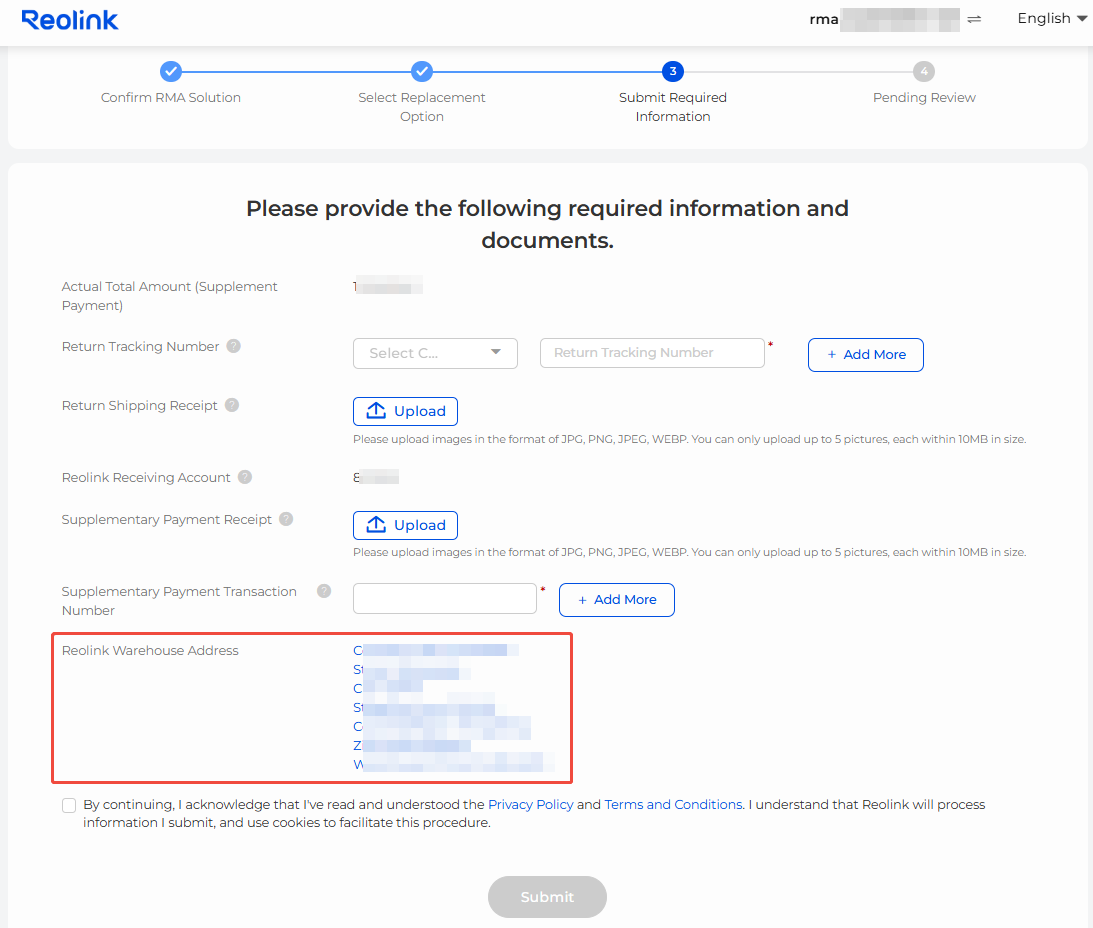
Task: Click Add More next to tracking number
Action: pyautogui.click(x=865, y=354)
